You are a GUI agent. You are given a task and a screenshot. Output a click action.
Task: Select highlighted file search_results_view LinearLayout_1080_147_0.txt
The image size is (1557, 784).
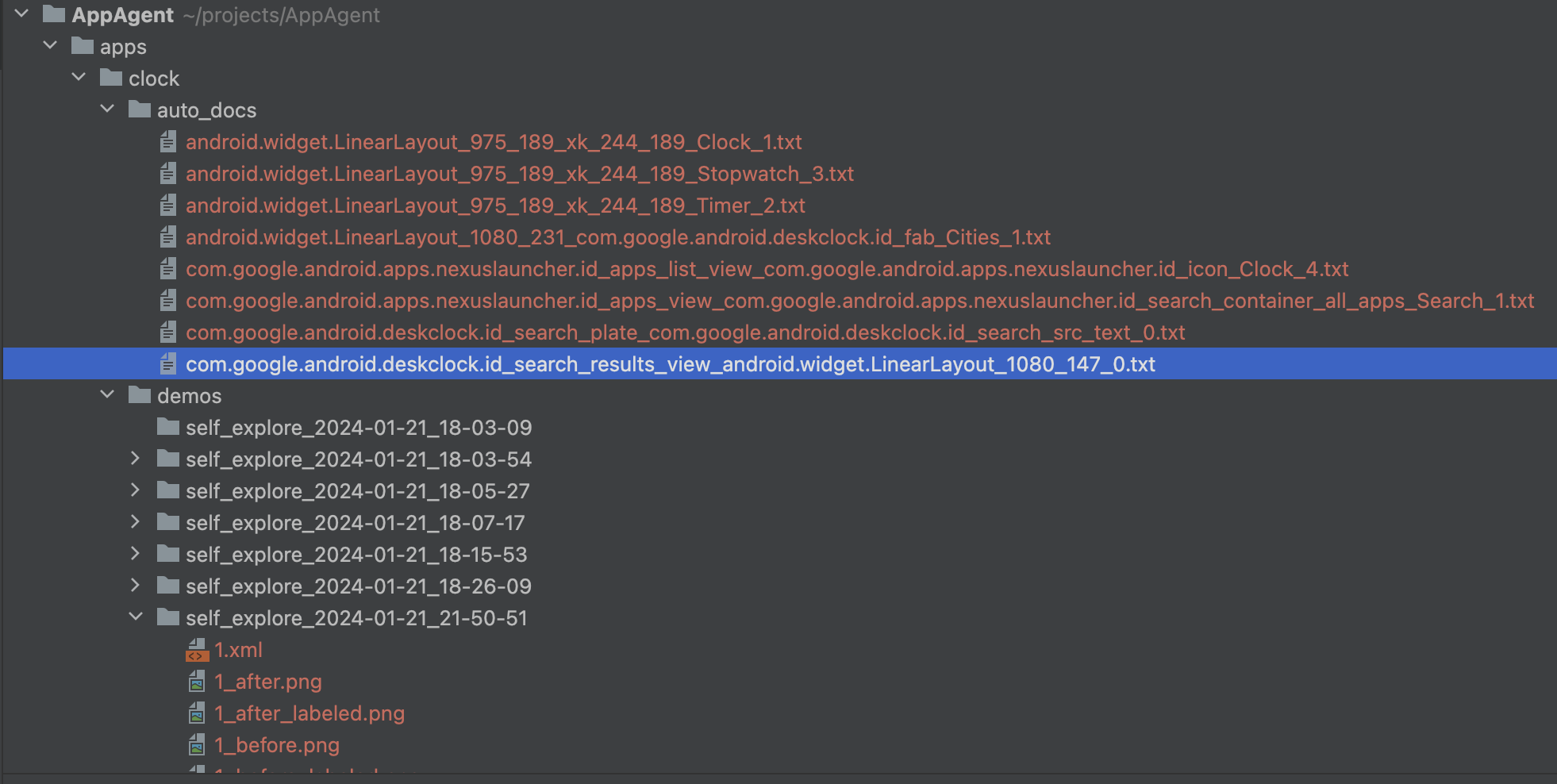tap(671, 364)
